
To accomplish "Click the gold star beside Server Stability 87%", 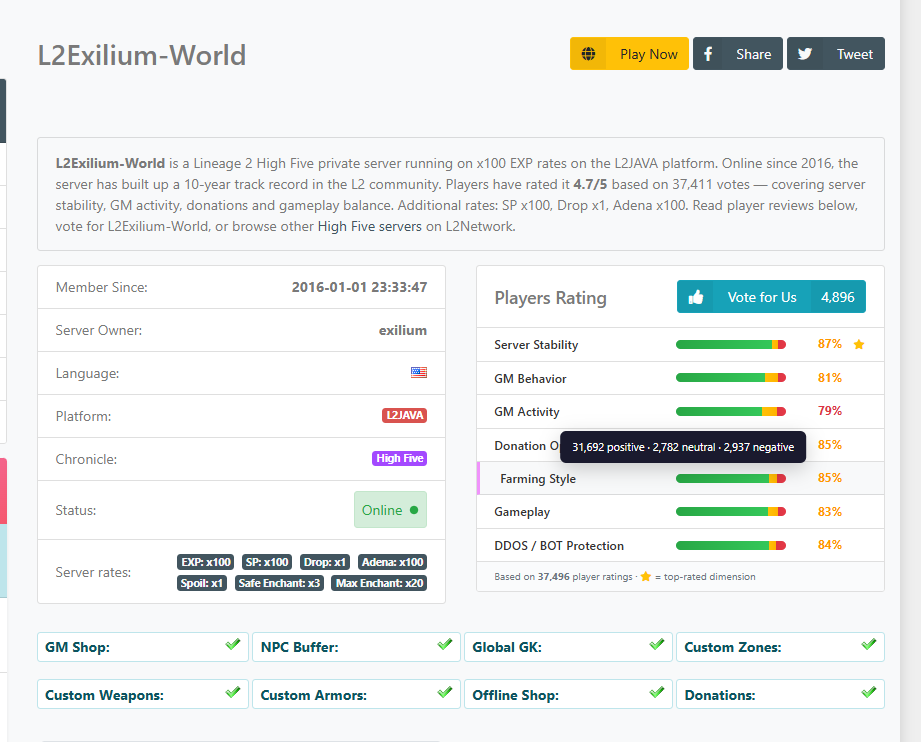I will click(x=859, y=344).
